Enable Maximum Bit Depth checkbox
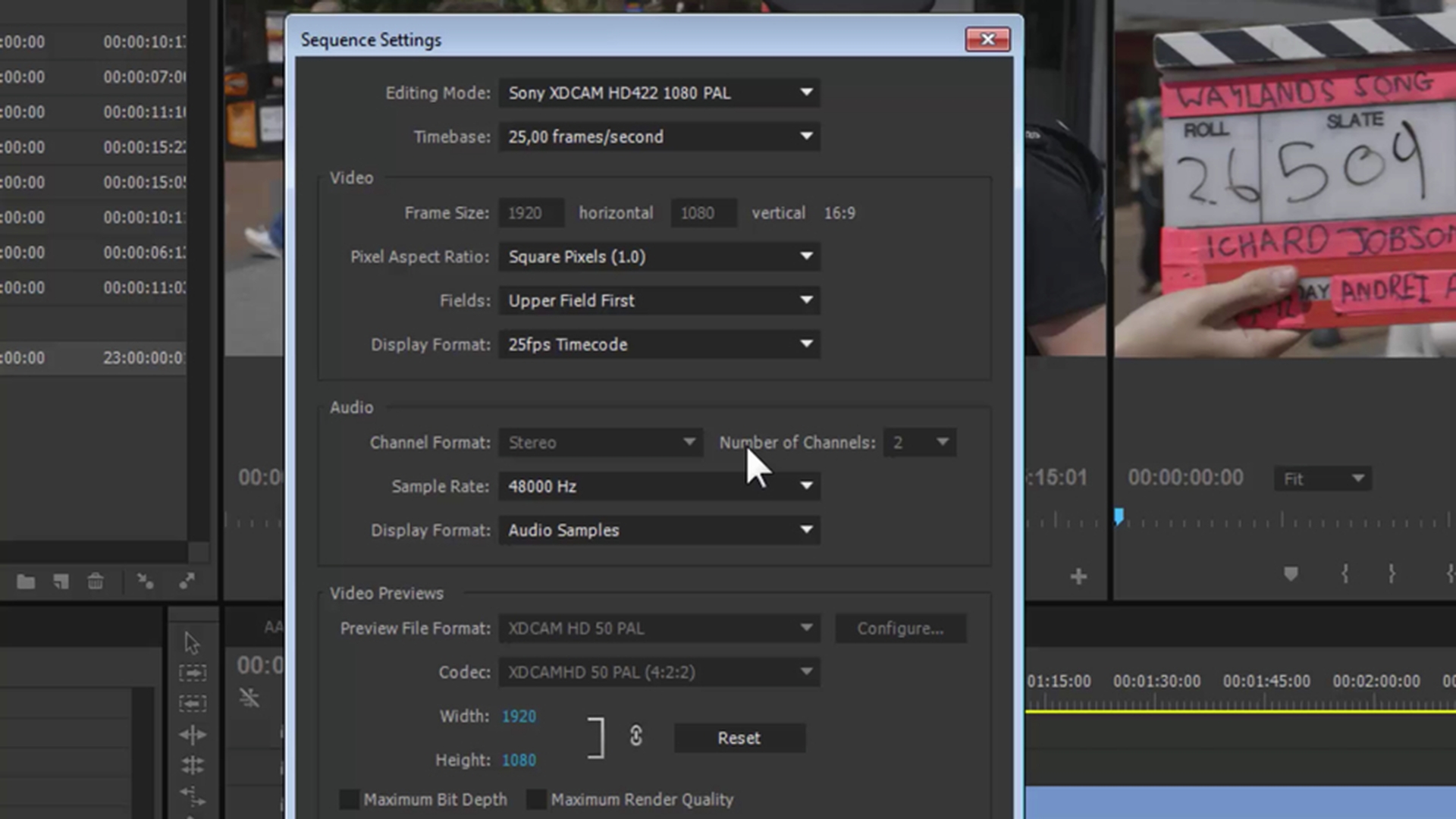1456x819 pixels. (x=349, y=799)
